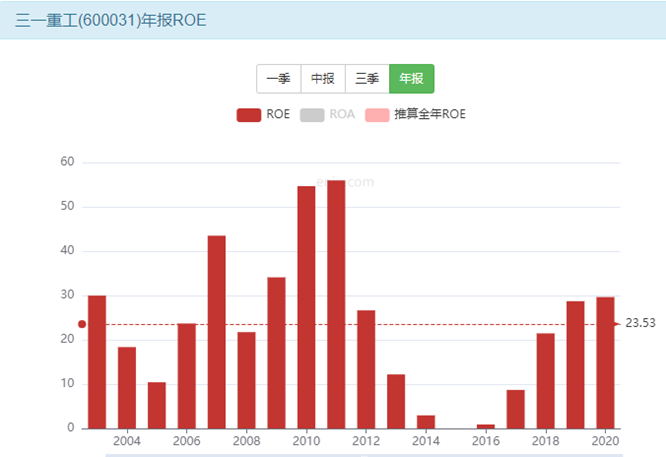This screenshot has width=666, height=457.
Task: Click the pink 推算全年ROE legend swatch
Action: [x=377, y=114]
